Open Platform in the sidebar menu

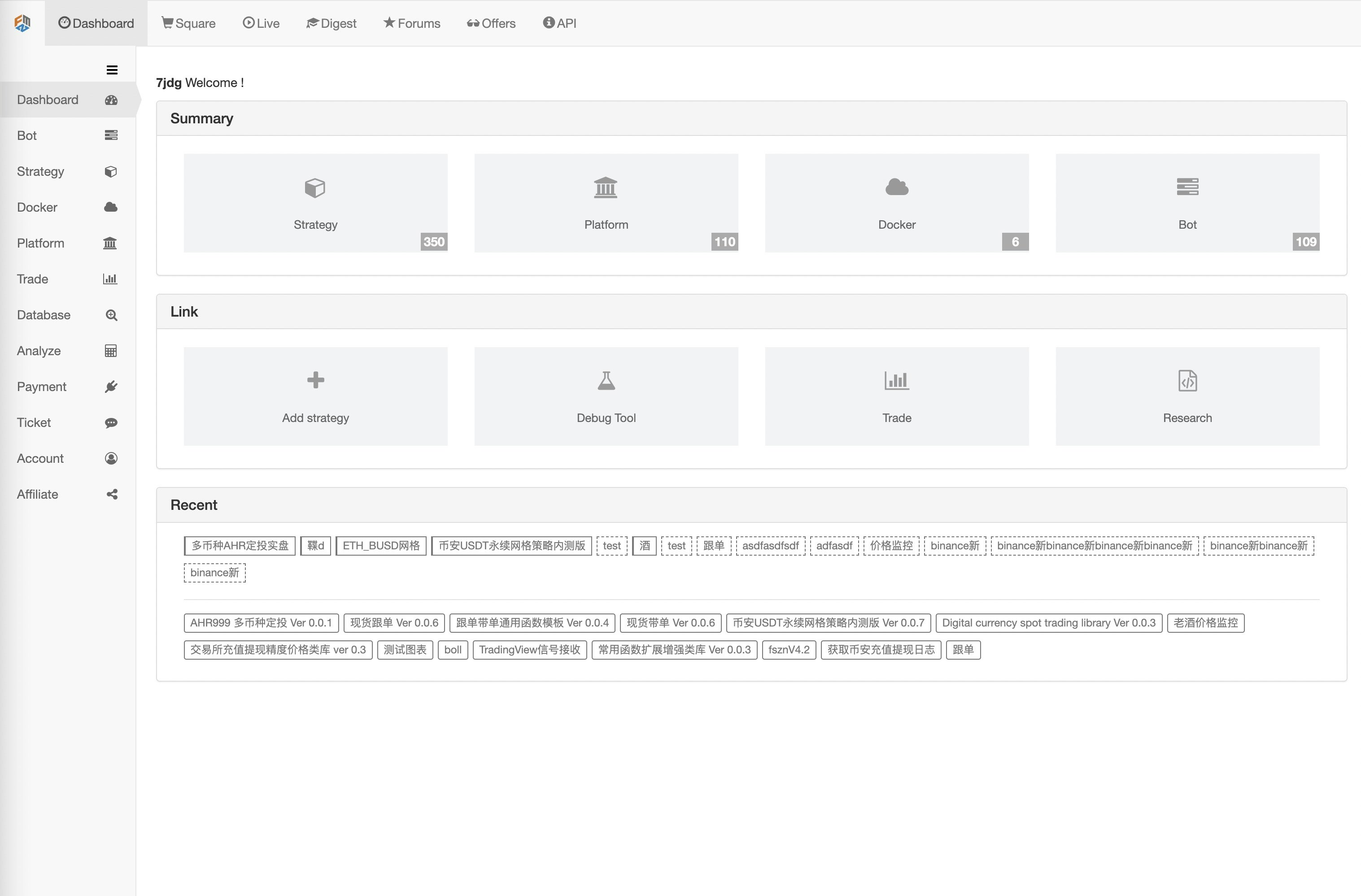[67, 243]
